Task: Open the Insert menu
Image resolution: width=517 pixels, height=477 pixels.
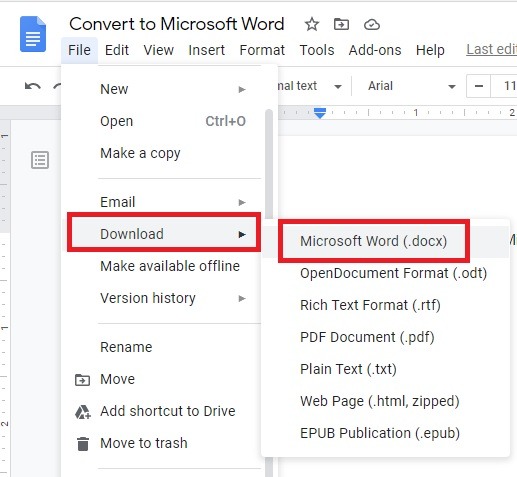Action: [206, 50]
